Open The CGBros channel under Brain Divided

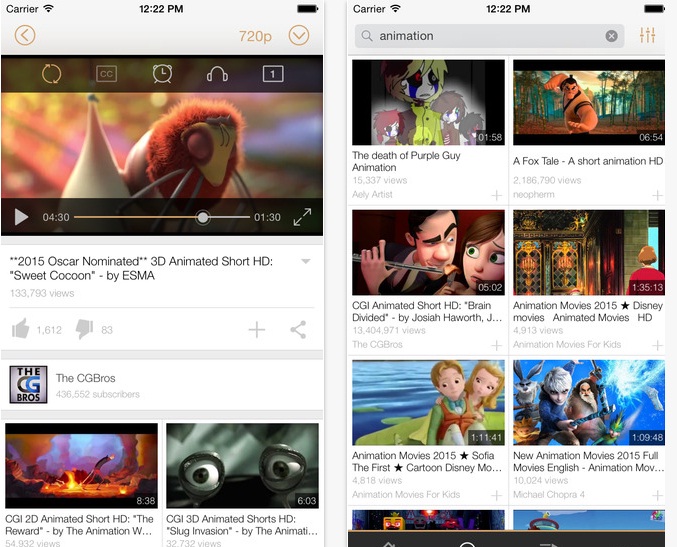point(377,344)
